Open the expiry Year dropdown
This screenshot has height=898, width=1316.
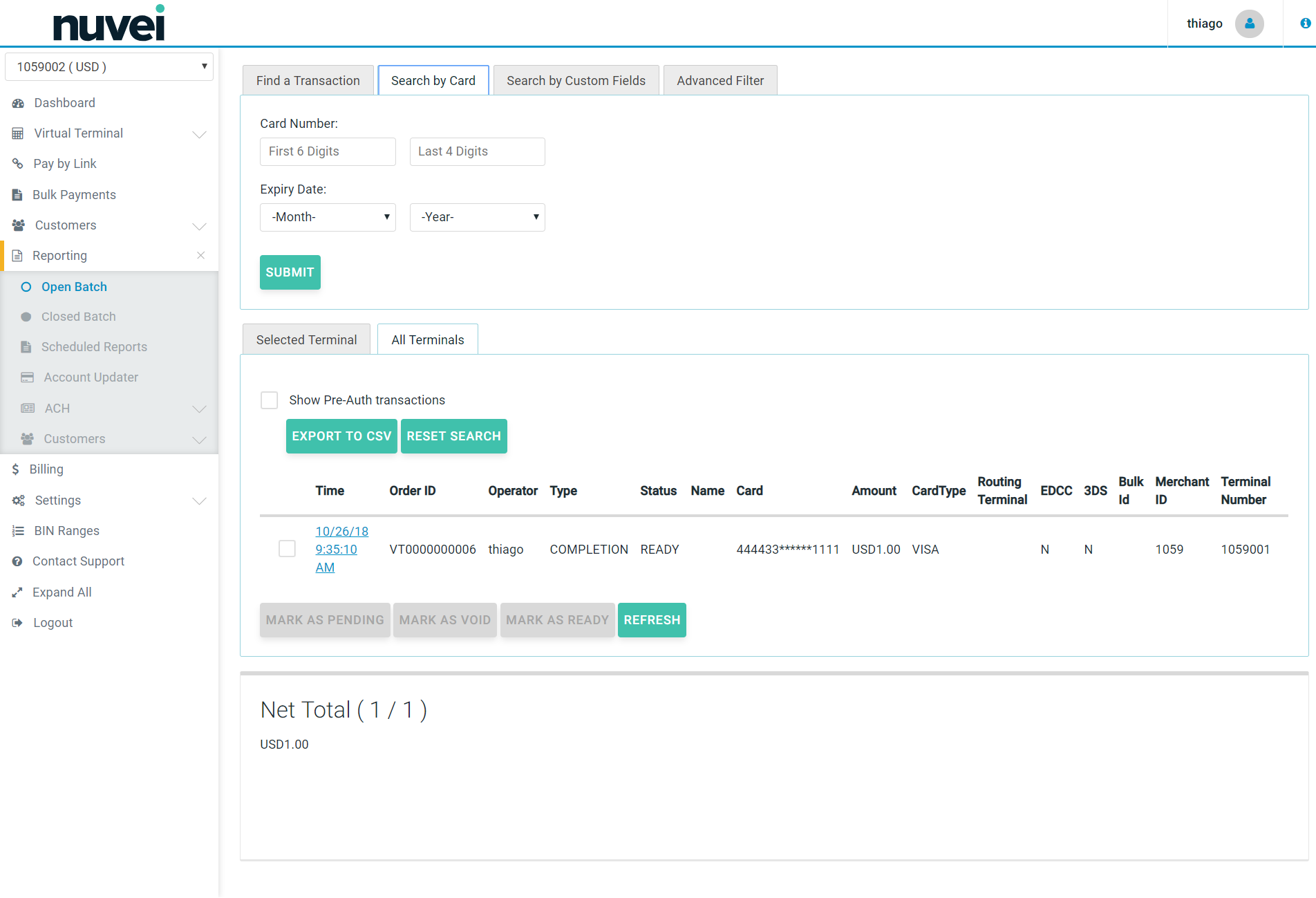[477, 217]
